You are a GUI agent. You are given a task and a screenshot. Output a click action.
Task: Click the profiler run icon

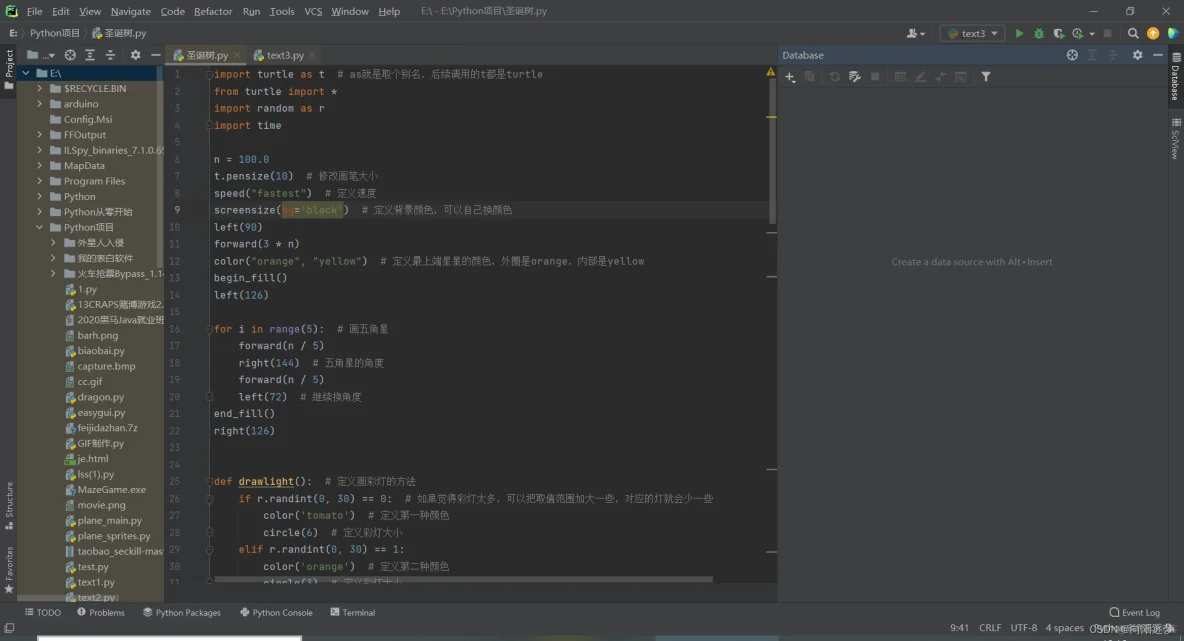[1078, 33]
